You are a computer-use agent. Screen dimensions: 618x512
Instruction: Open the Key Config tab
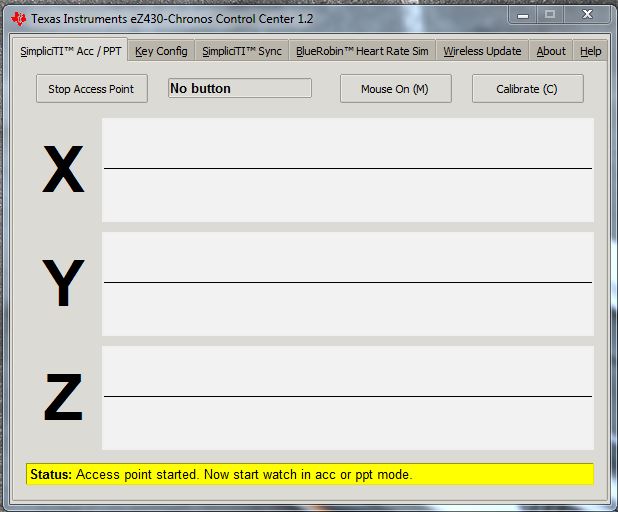(161, 51)
